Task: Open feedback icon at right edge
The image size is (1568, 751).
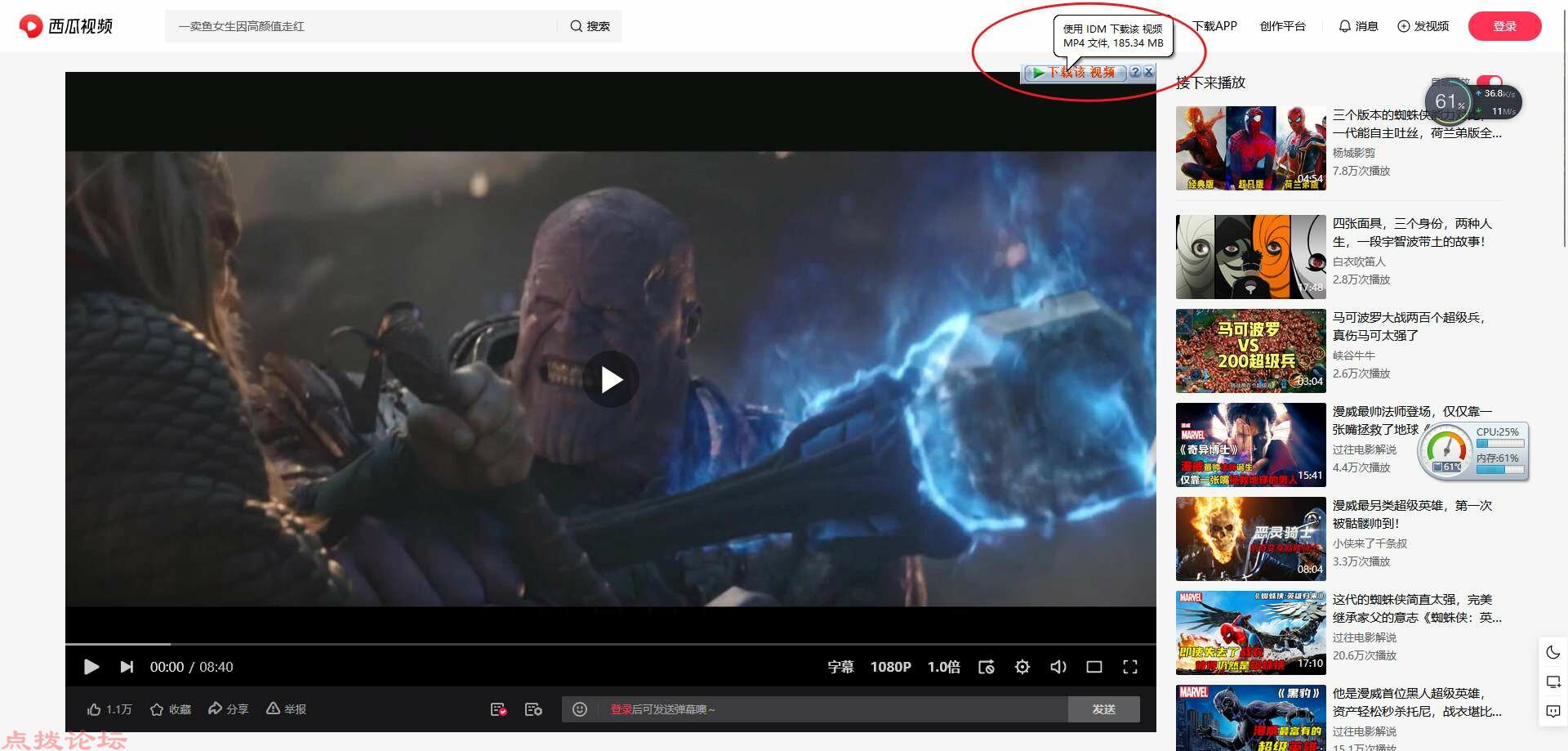Action: (x=1553, y=711)
